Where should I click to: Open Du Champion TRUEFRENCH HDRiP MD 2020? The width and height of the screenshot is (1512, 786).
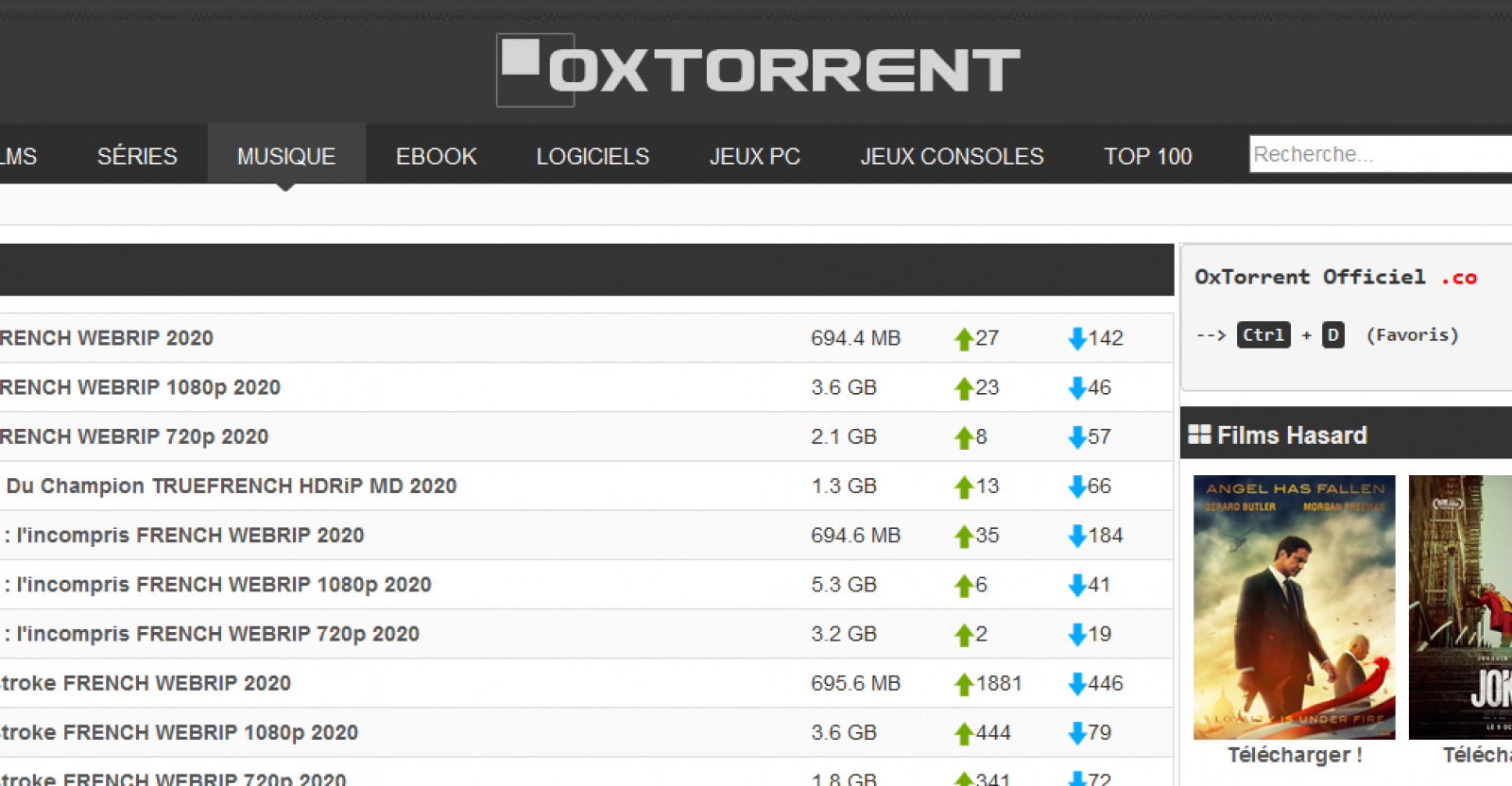pyautogui.click(x=232, y=486)
